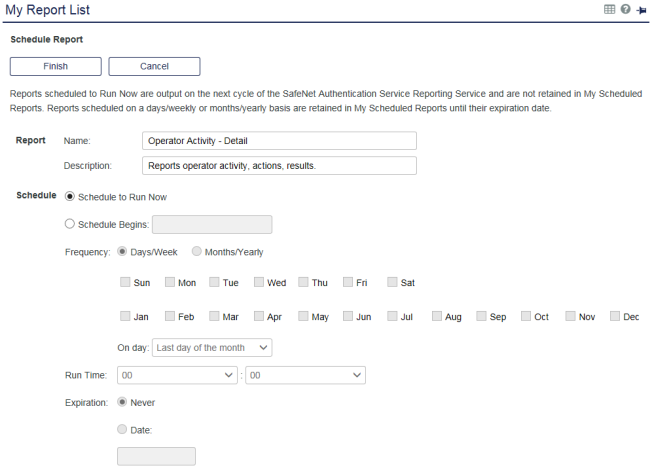Select Days/Week frequency option
652x472 pixels.
[124, 253]
